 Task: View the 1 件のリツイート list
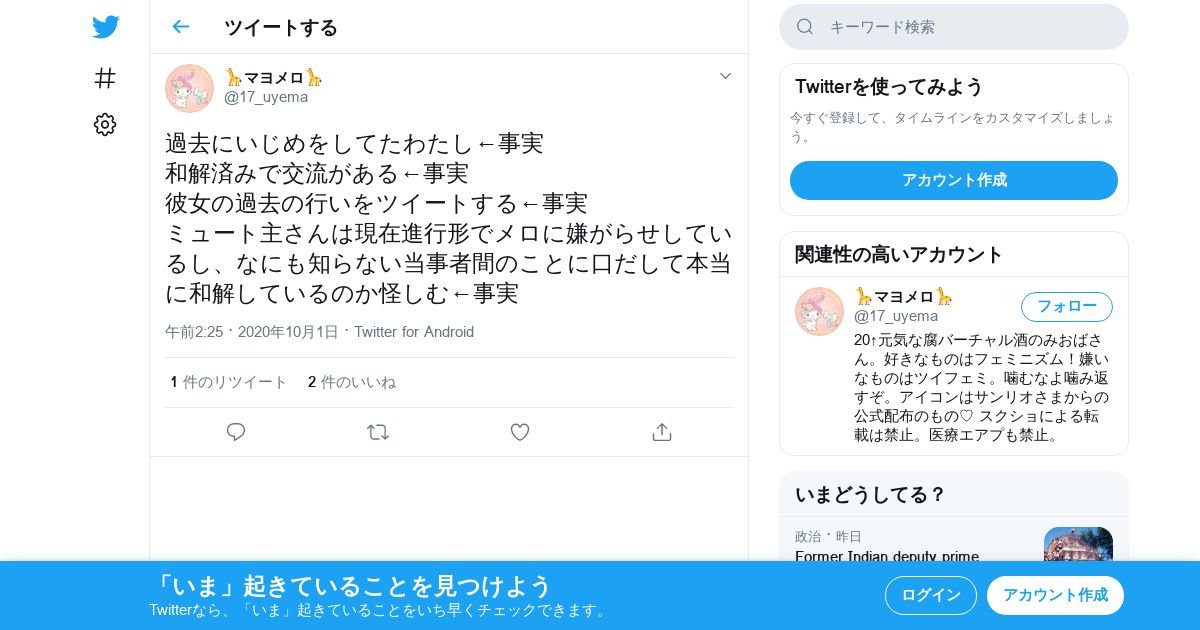229,382
